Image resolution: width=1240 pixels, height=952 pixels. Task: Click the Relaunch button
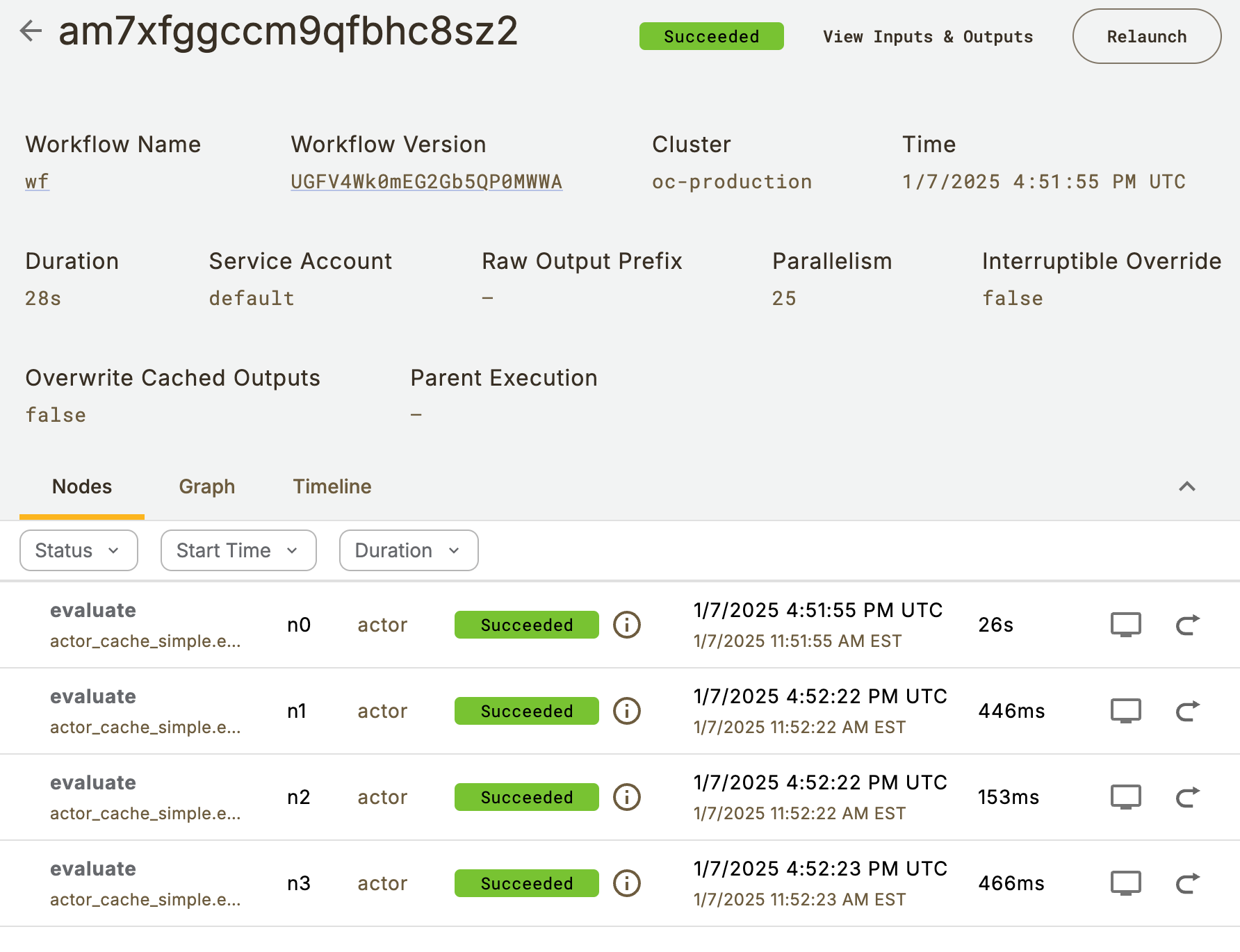[1146, 37]
